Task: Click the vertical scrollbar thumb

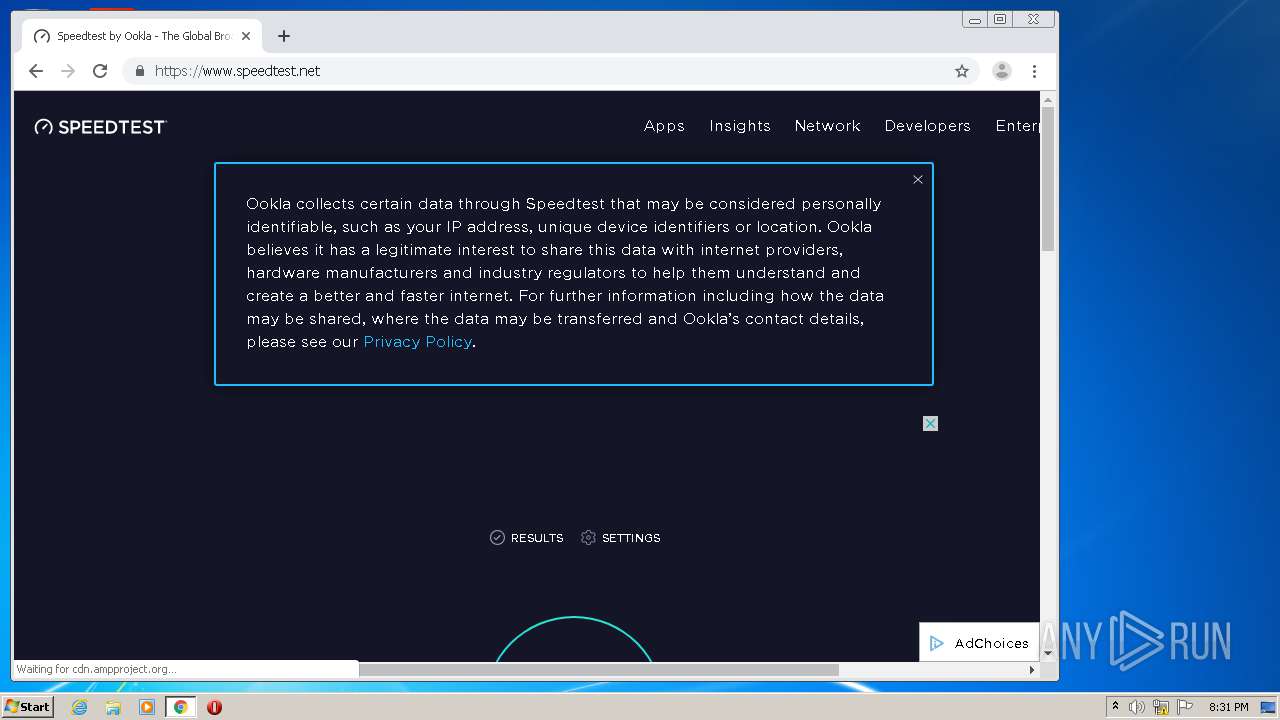Action: pos(1048,180)
